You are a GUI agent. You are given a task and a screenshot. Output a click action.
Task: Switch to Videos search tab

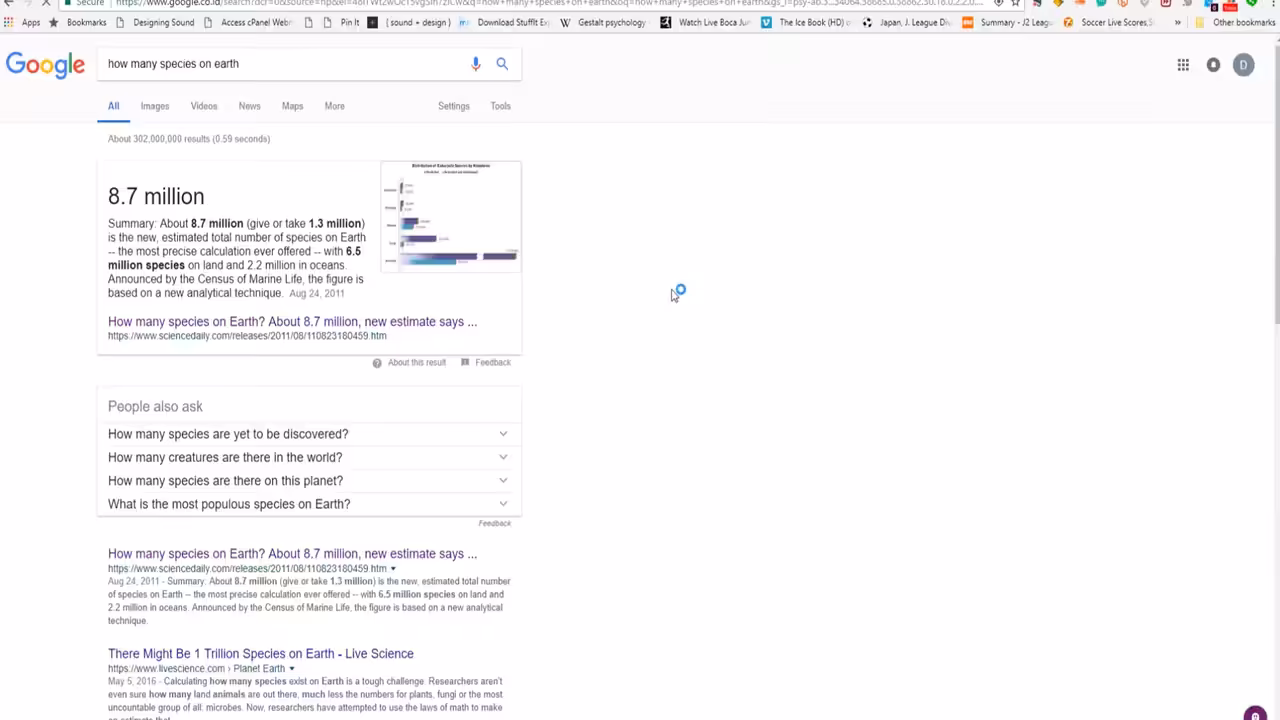(x=204, y=106)
